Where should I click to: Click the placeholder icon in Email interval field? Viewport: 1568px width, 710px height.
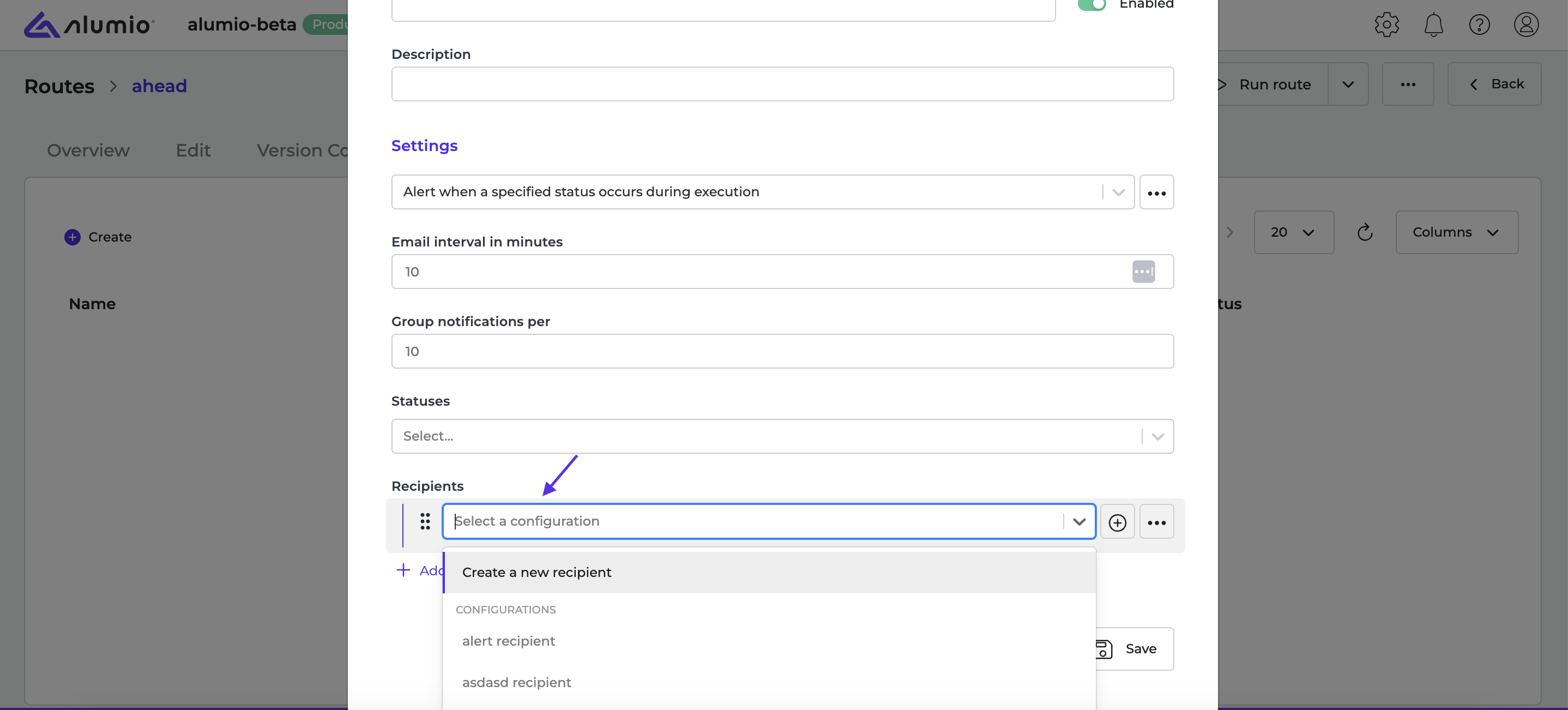click(1143, 272)
